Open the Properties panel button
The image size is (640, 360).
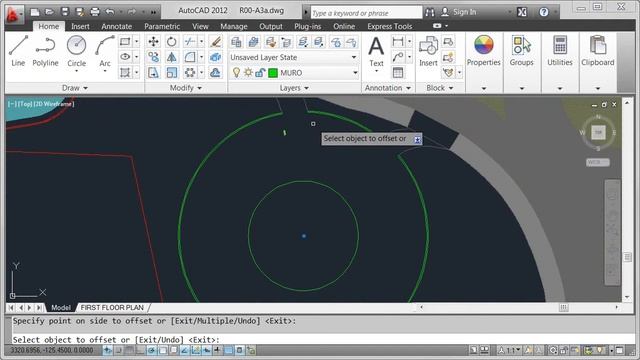(x=483, y=51)
